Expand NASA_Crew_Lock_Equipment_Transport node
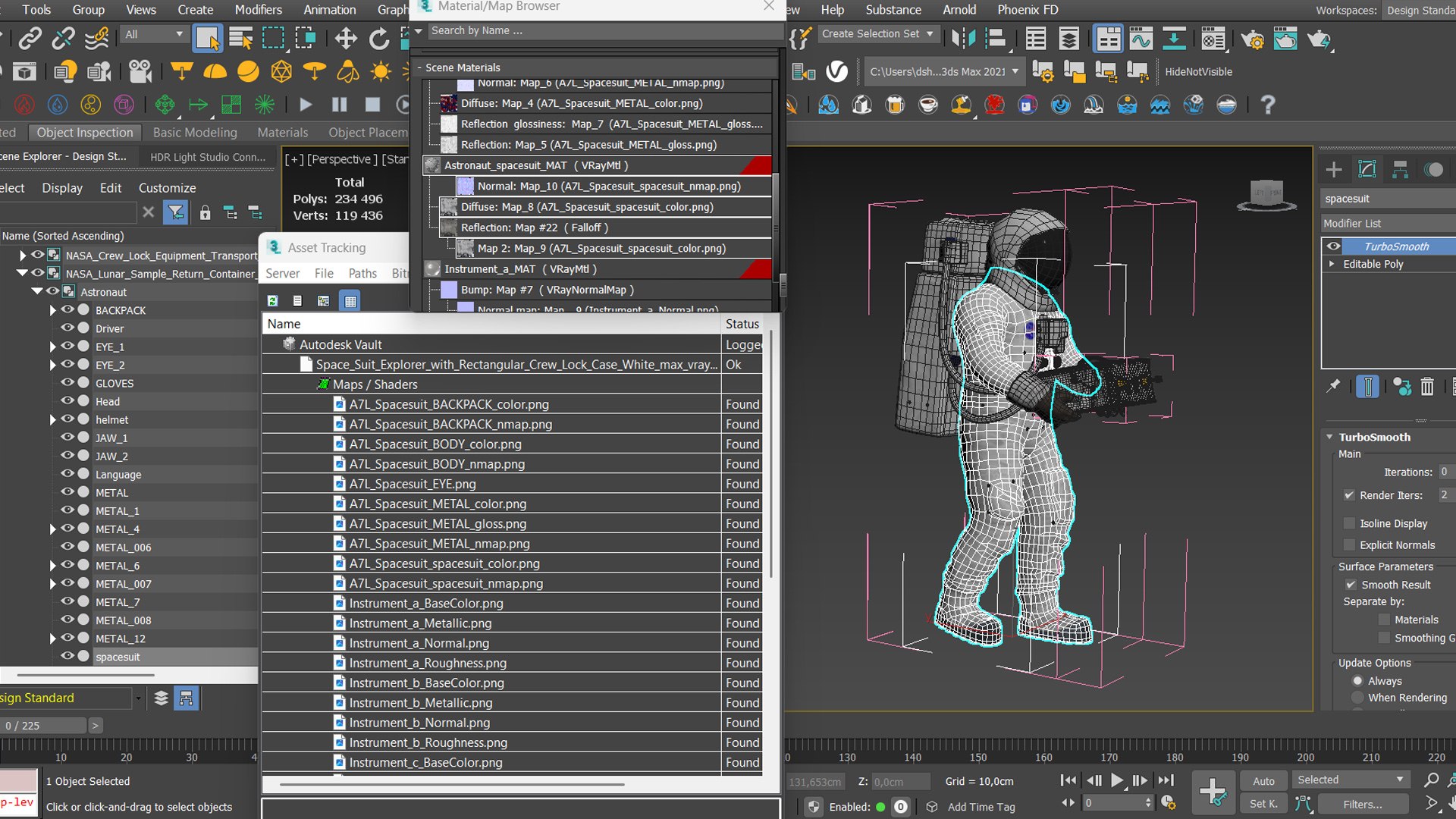The width and height of the screenshot is (1456, 819). coord(22,256)
